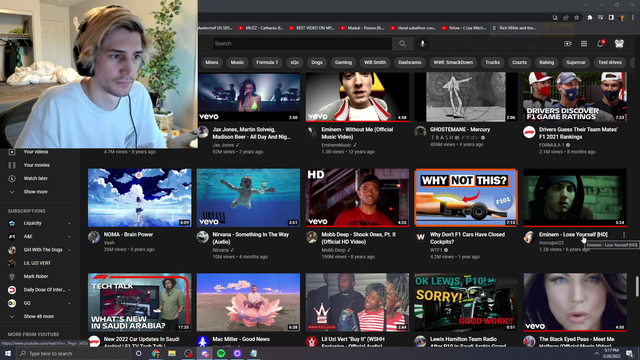Click Chrome share page icon
640x360 pixels.
566,18
